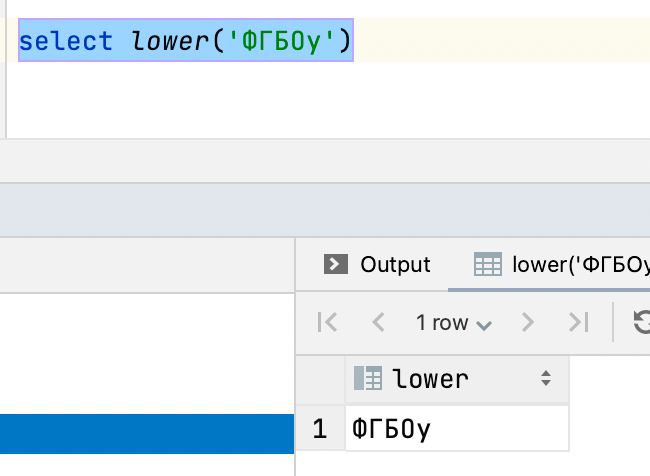Select row number 1
650x476 pixels.
tap(320, 428)
